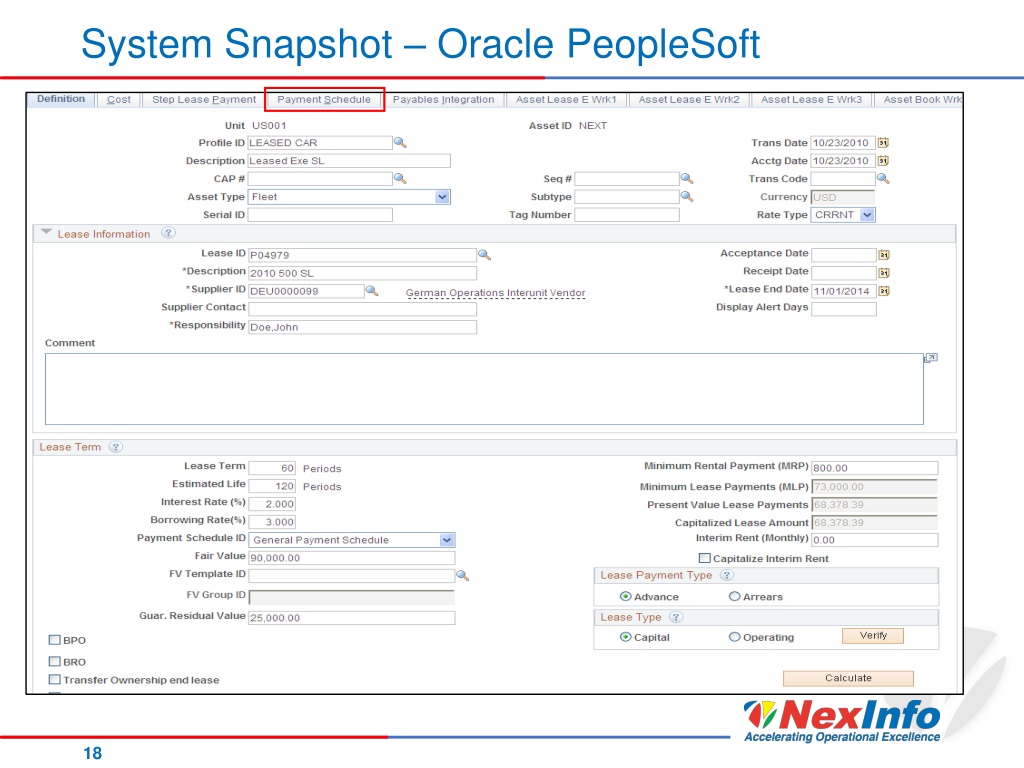
Task: Check the BPO checkbox
Action: pyautogui.click(x=55, y=640)
